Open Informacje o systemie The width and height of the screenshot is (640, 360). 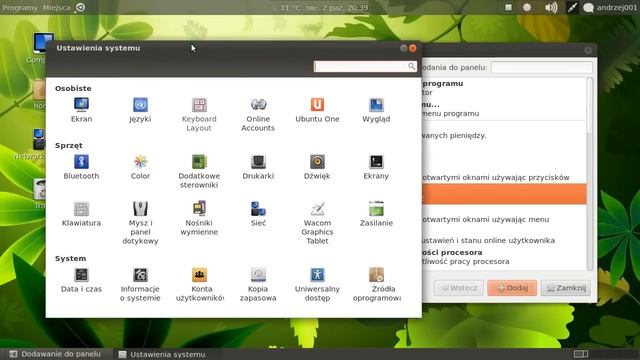(x=140, y=284)
